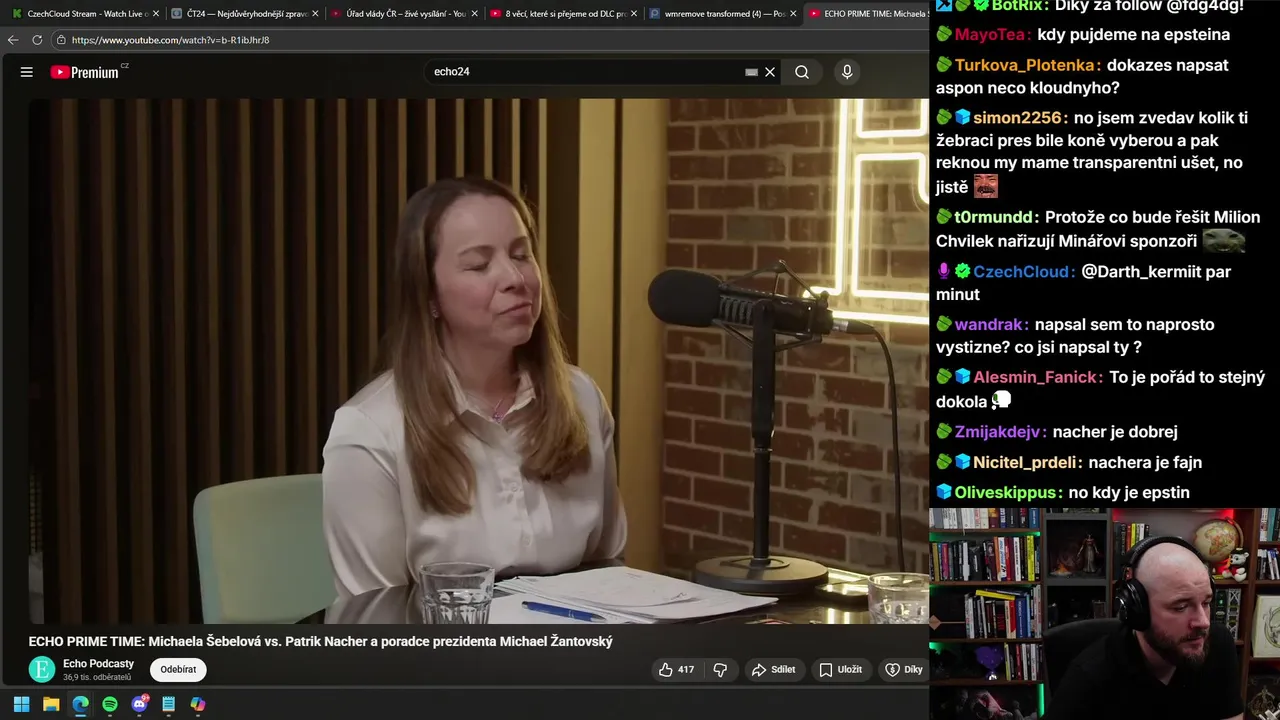This screenshot has width=1280, height=720.
Task: Like the video (417 likes)
Action: click(x=676, y=669)
